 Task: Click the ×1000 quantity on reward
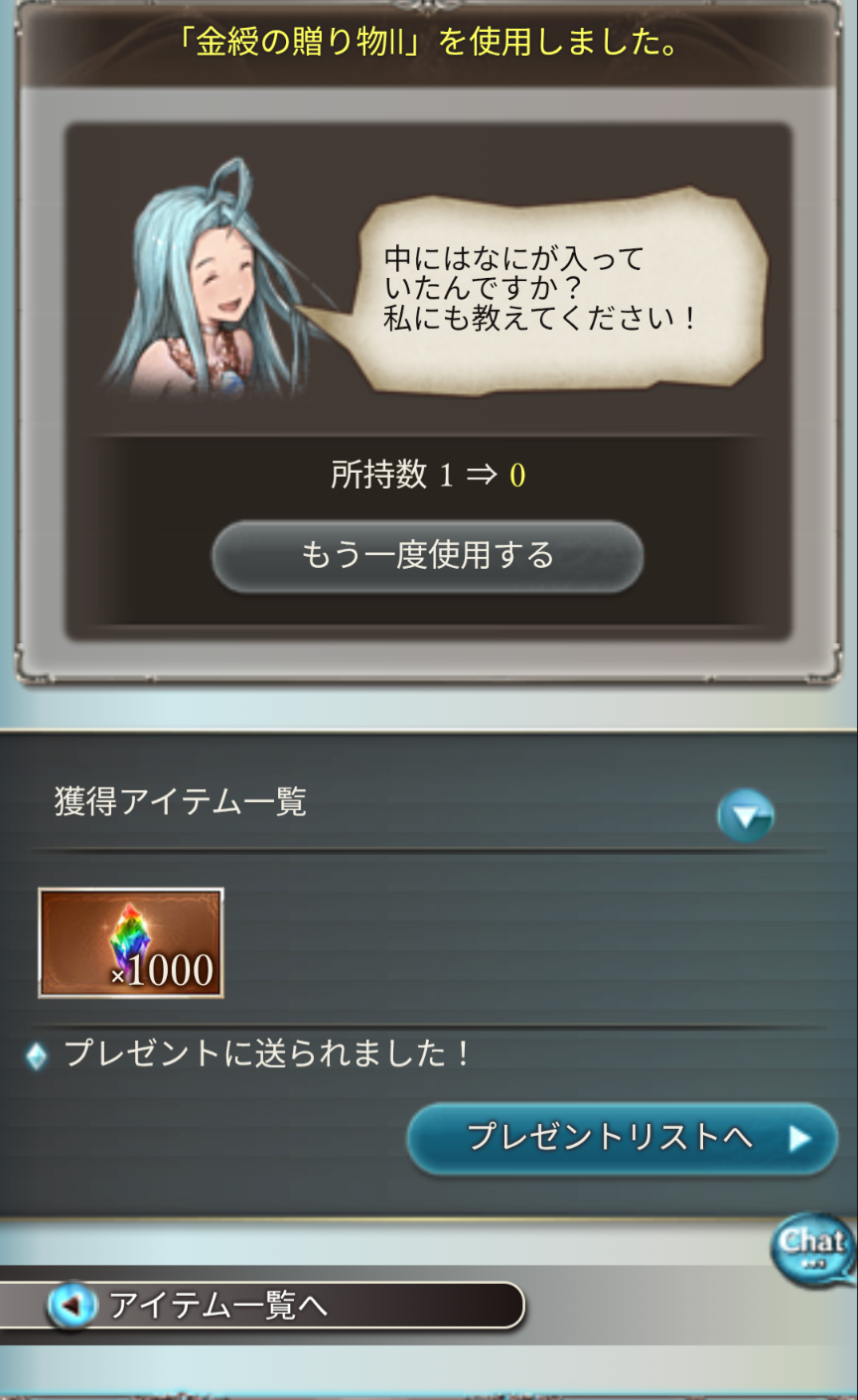(x=162, y=971)
